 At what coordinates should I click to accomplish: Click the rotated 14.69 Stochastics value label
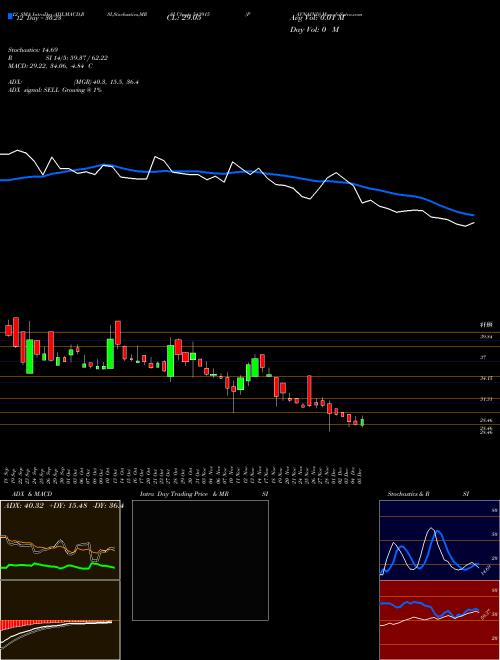[484, 570]
